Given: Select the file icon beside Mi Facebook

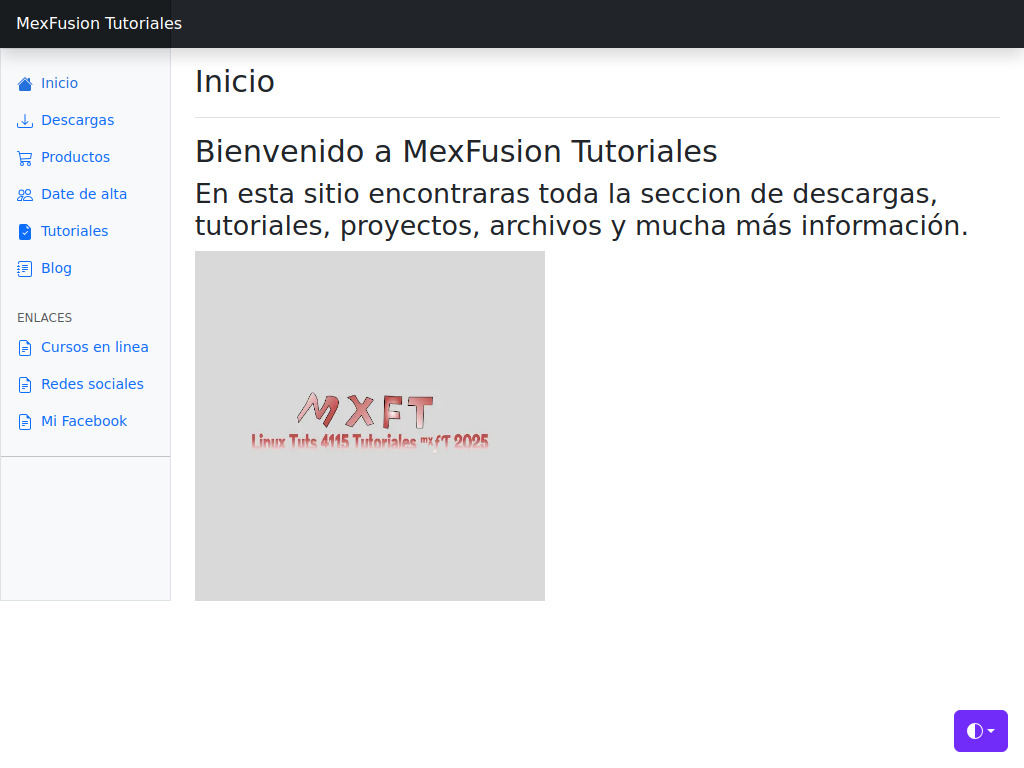Looking at the screenshot, I should click(23, 421).
